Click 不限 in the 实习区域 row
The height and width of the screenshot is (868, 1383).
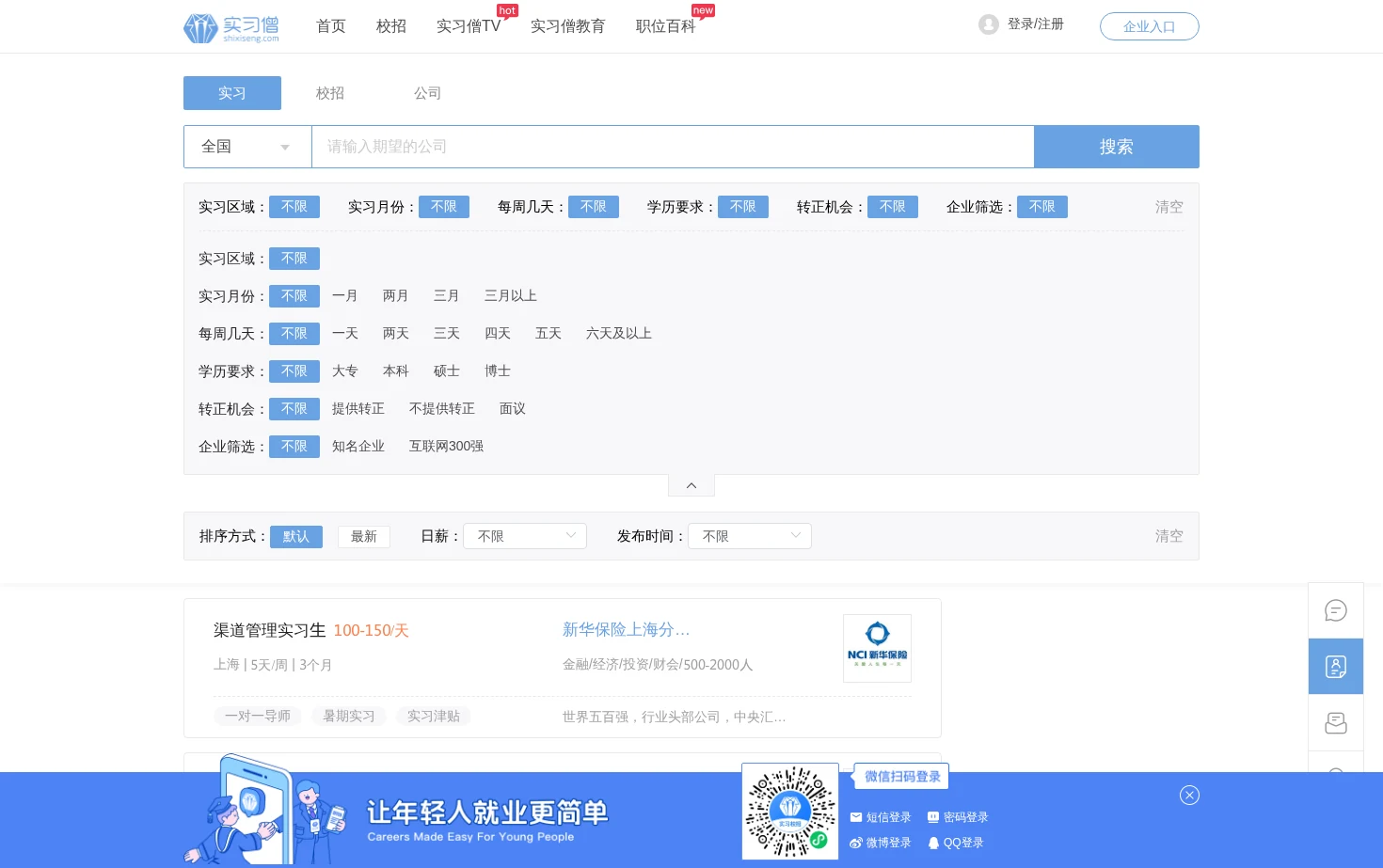(294, 259)
